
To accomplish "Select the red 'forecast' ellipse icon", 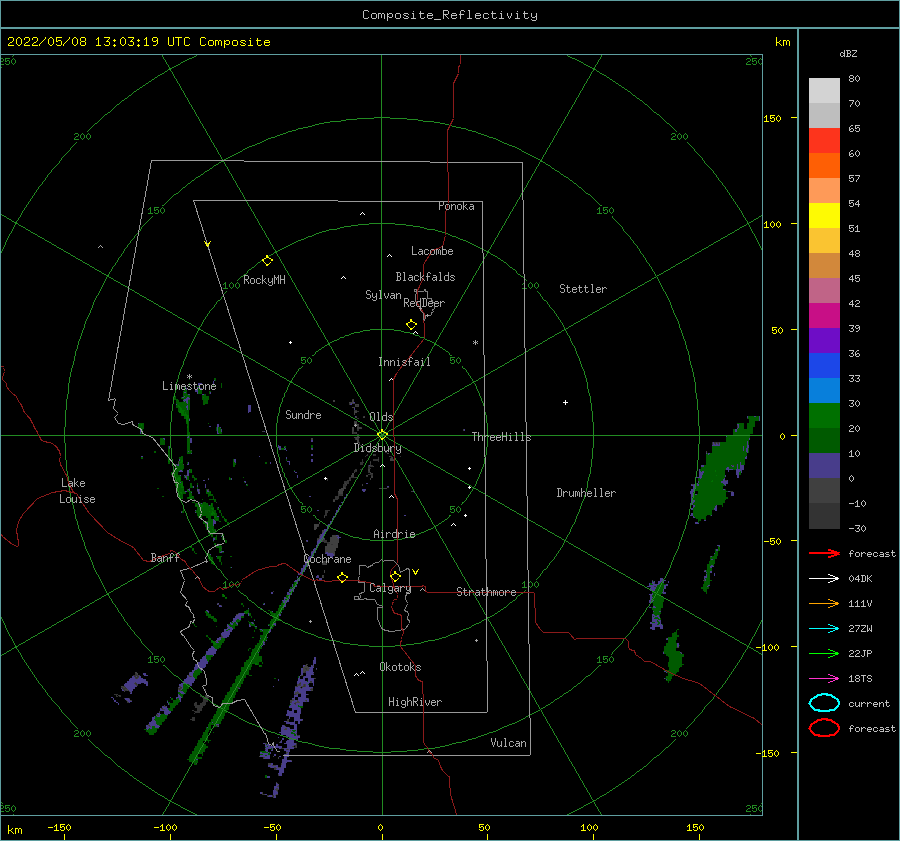I will point(824,728).
